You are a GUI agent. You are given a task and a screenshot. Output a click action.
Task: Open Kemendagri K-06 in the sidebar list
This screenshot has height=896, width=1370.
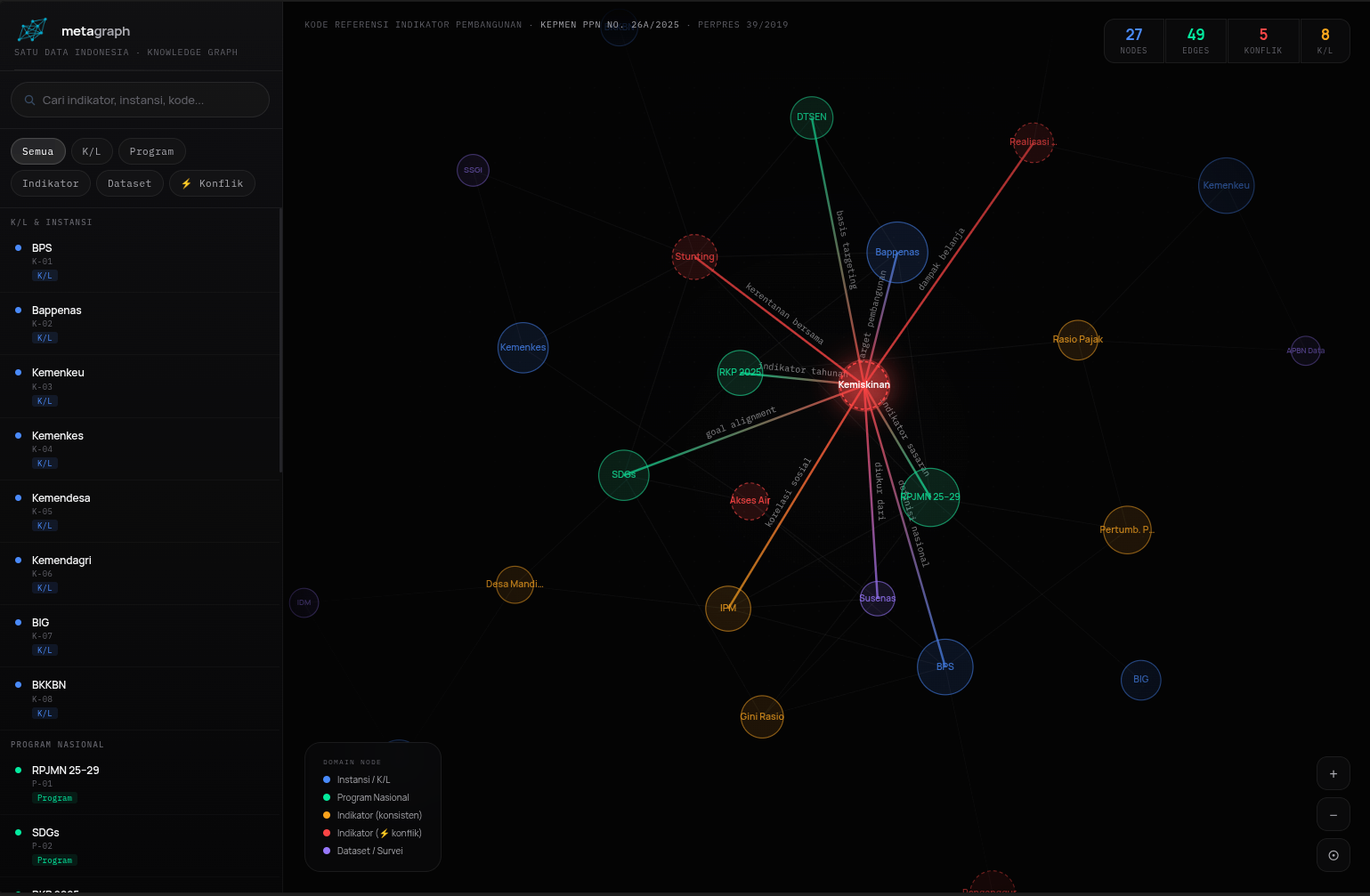[140, 574]
